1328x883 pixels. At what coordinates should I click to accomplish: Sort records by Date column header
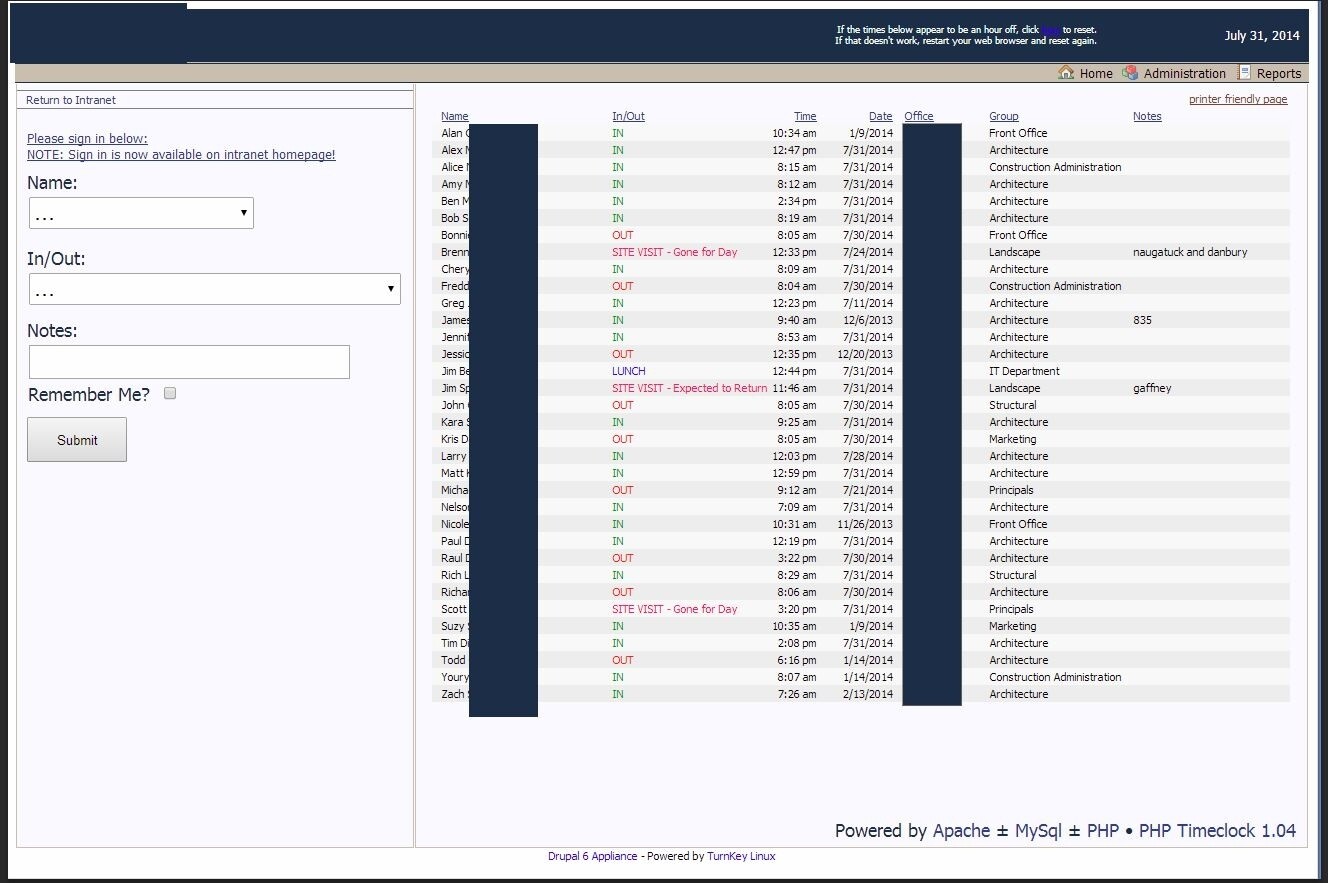click(880, 116)
